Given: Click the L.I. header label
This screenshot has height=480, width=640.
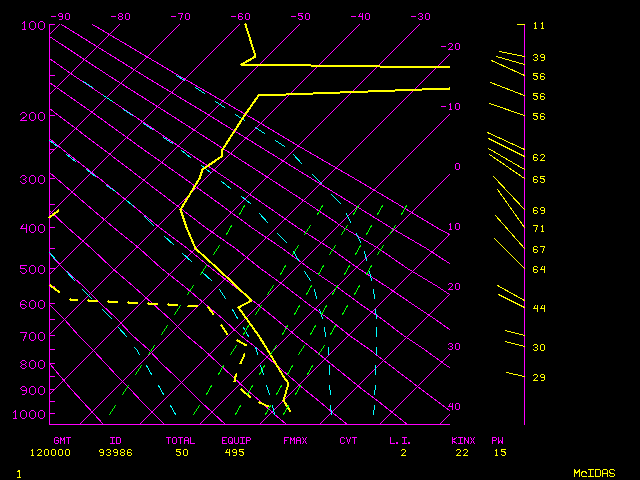Looking at the screenshot, I should (402, 440).
